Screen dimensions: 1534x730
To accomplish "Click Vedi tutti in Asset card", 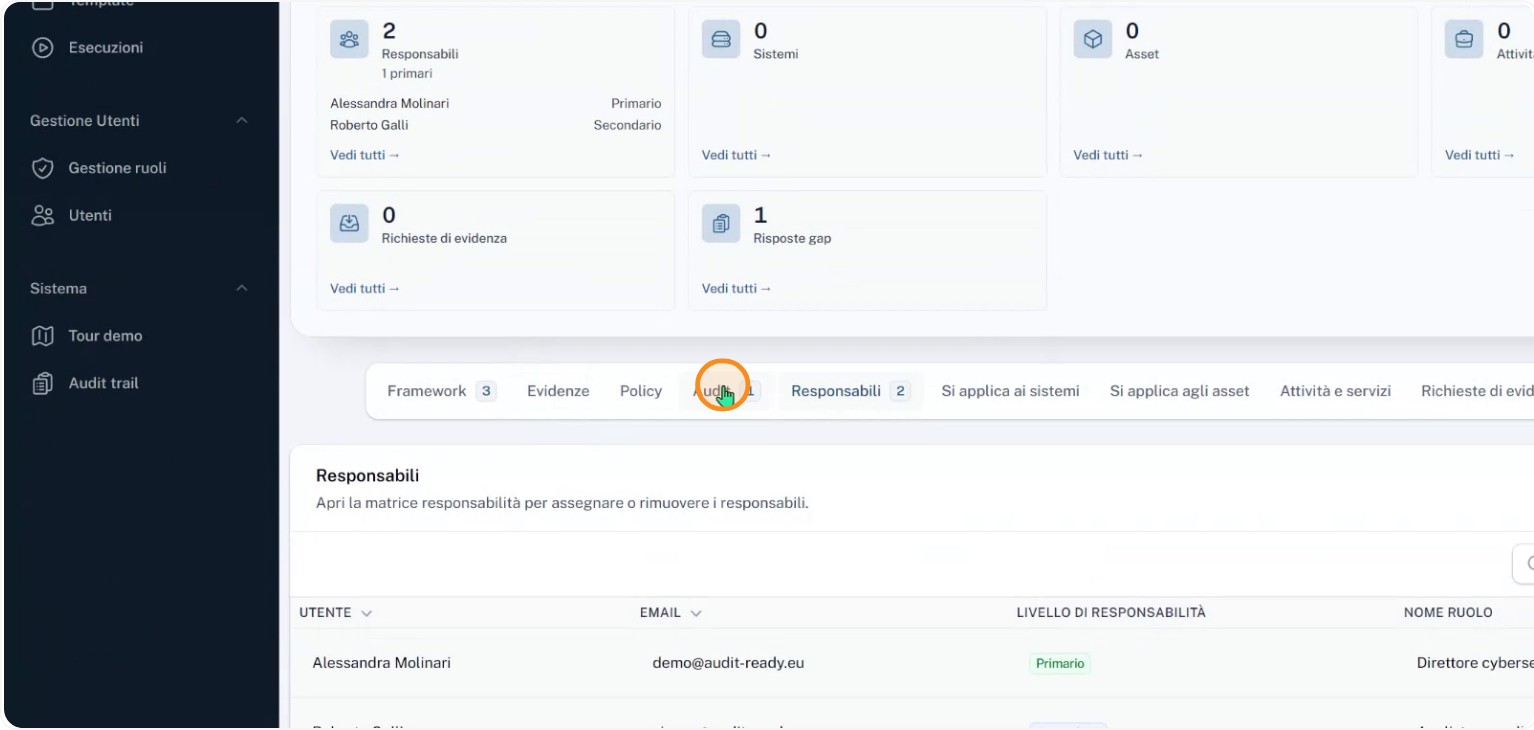I will pos(1108,155).
